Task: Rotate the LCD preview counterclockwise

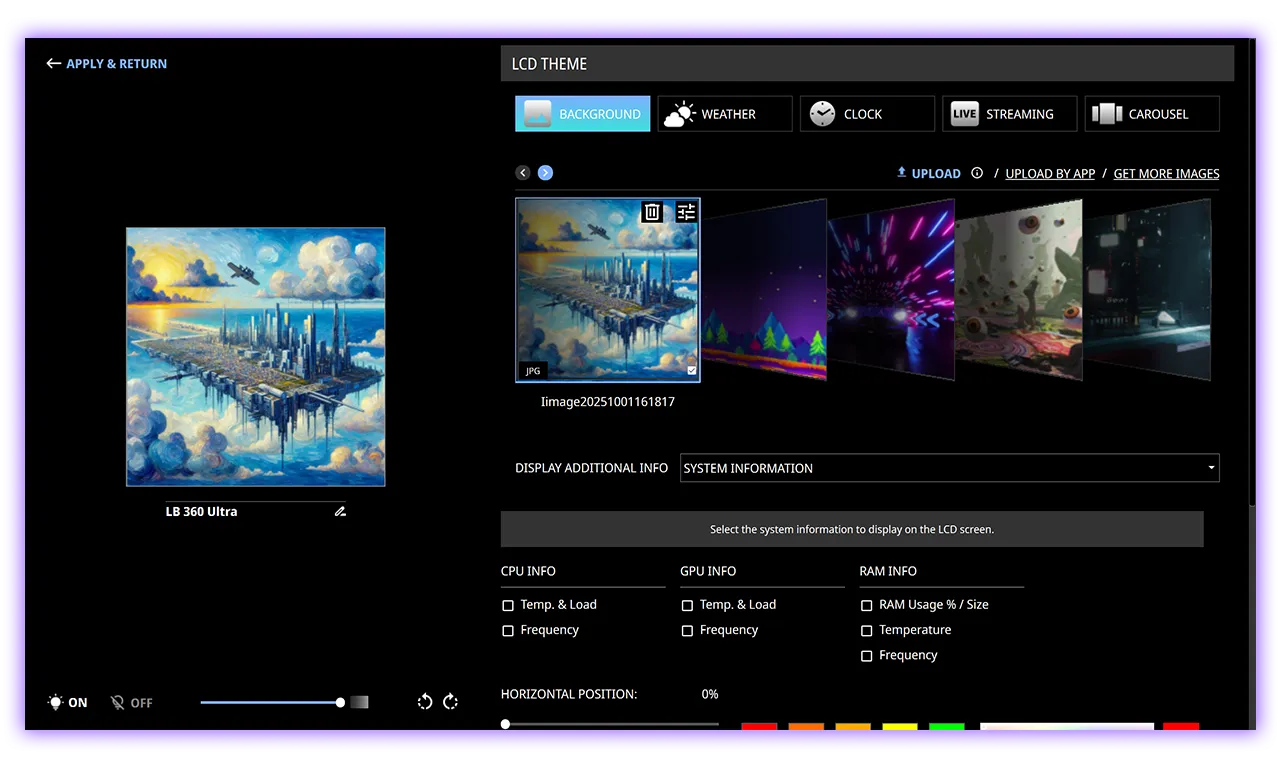Action: (425, 702)
